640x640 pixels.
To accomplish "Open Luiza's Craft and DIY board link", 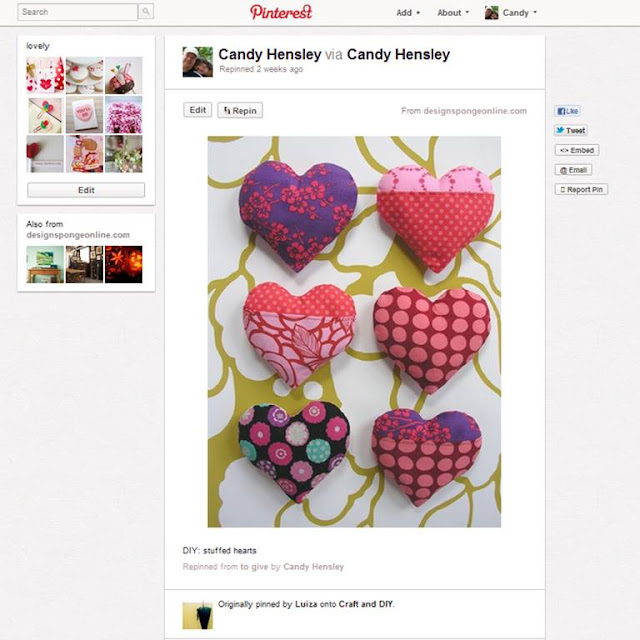I will point(366,604).
